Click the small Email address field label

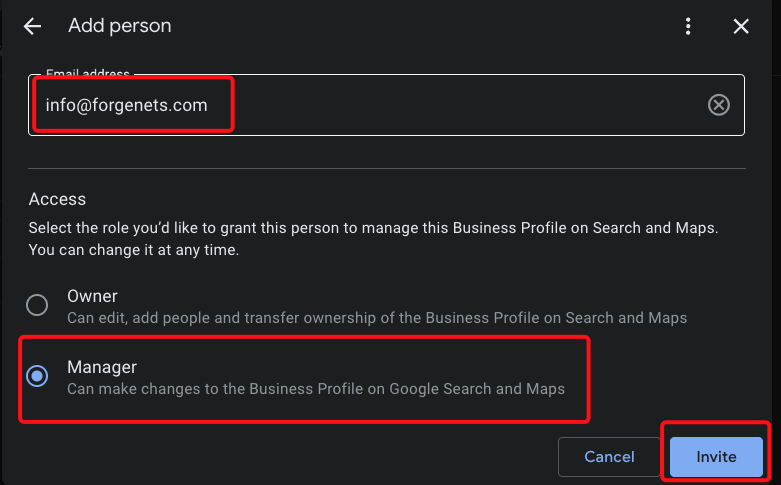[89, 75]
